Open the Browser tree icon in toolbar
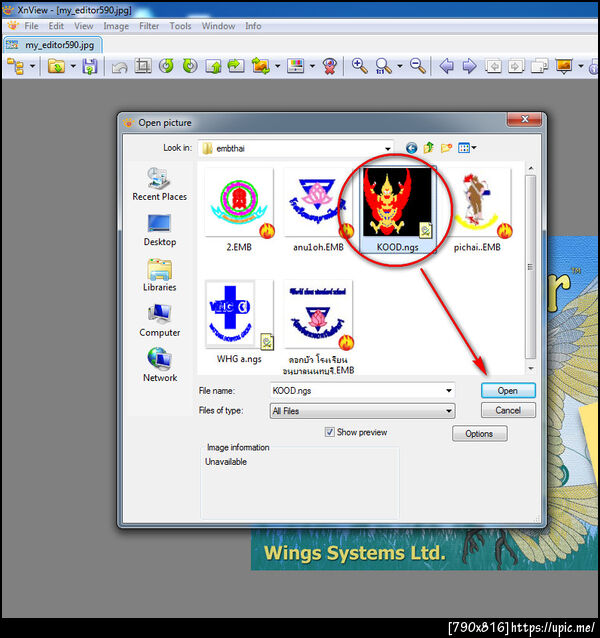The height and width of the screenshot is (638, 600). pos(16,66)
